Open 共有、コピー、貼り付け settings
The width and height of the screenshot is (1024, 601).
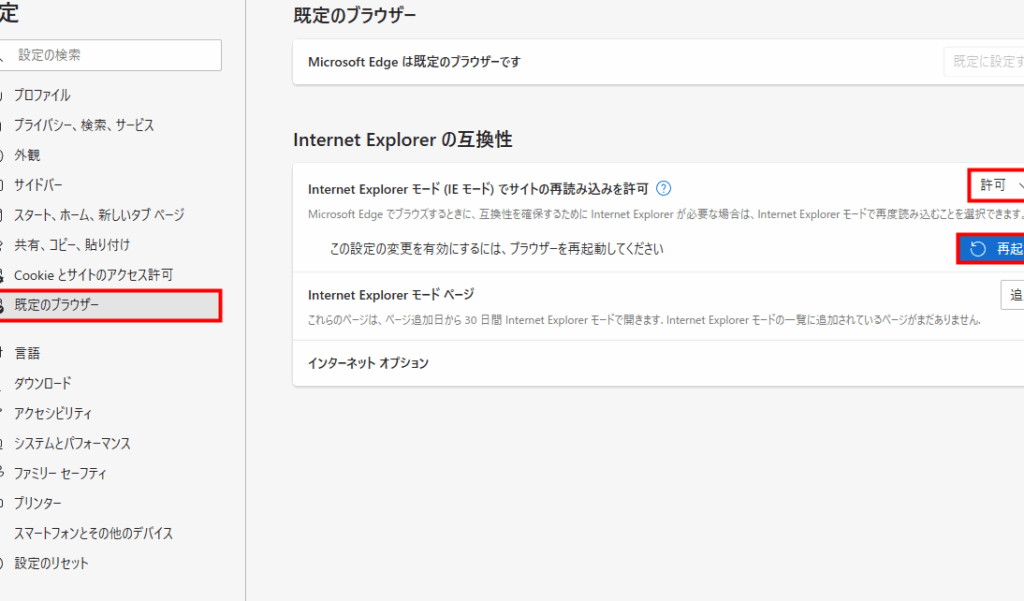click(72, 245)
